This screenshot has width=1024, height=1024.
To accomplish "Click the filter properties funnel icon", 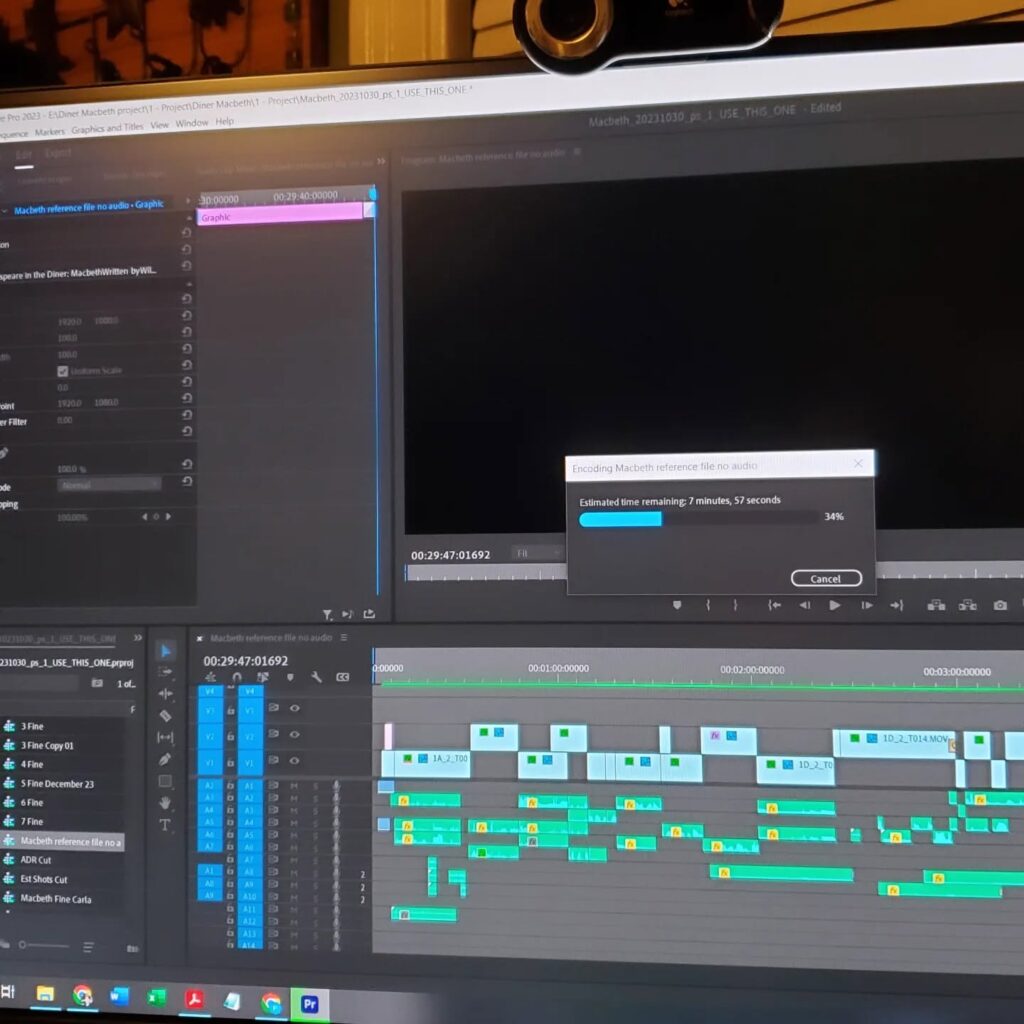I will [328, 615].
